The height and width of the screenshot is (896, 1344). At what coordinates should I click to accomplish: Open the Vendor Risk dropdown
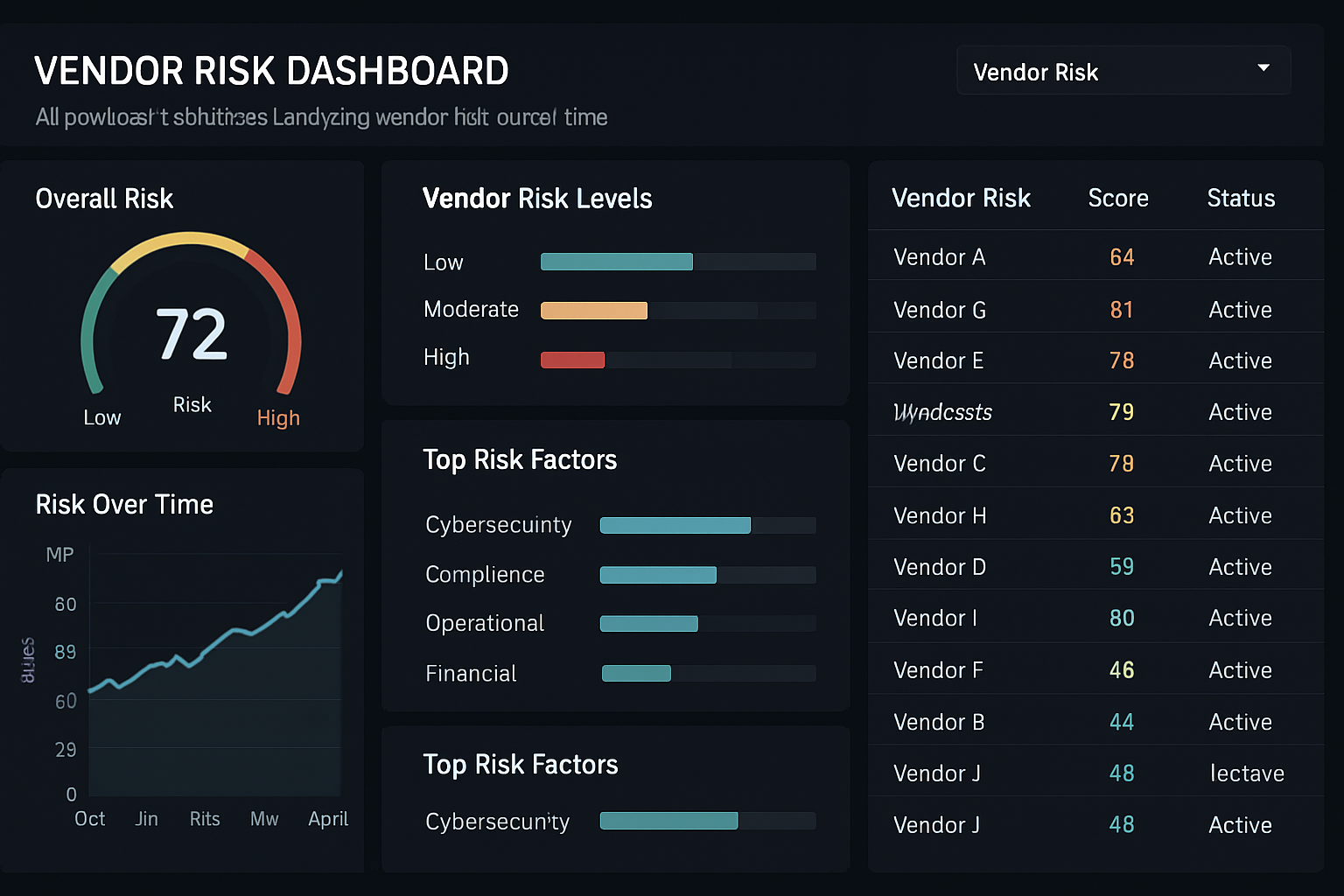1123,70
